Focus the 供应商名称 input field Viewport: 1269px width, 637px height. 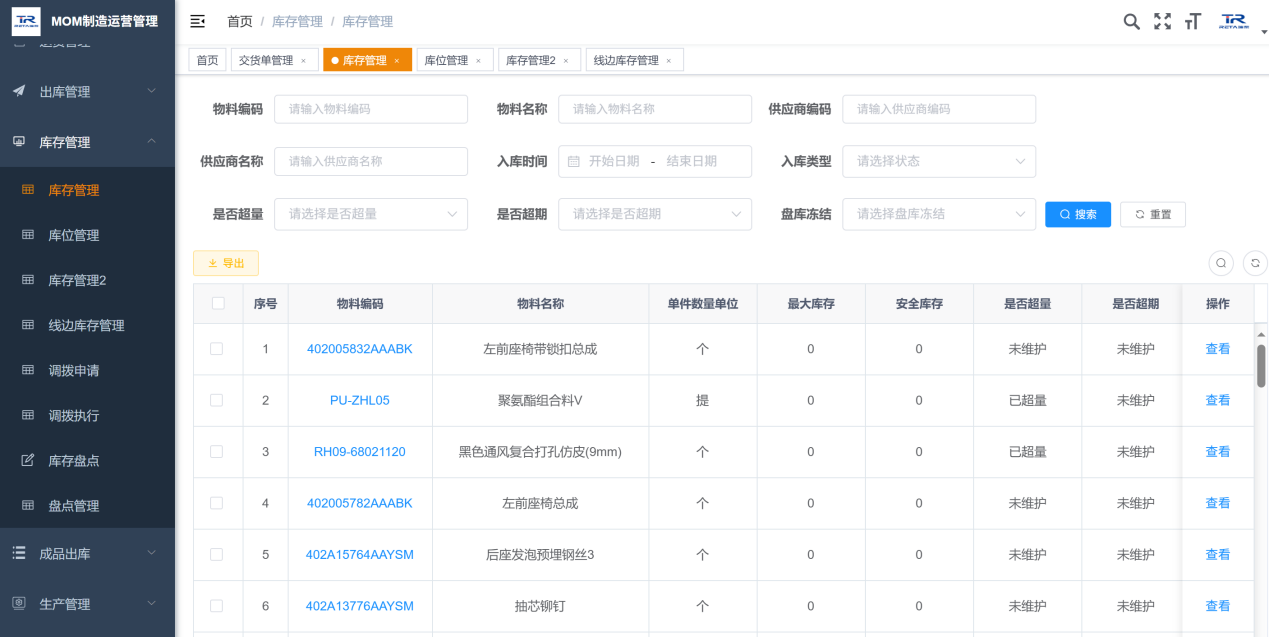pos(371,161)
